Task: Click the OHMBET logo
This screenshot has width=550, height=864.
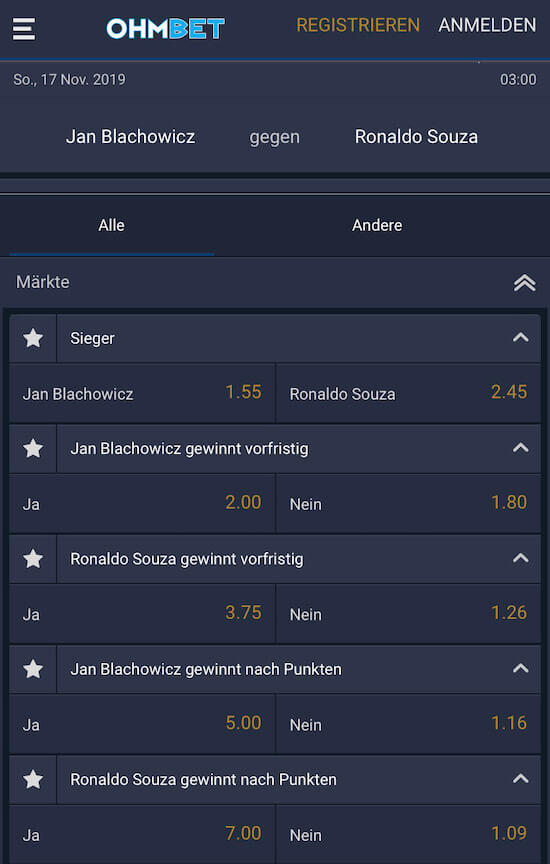Action: (x=165, y=29)
